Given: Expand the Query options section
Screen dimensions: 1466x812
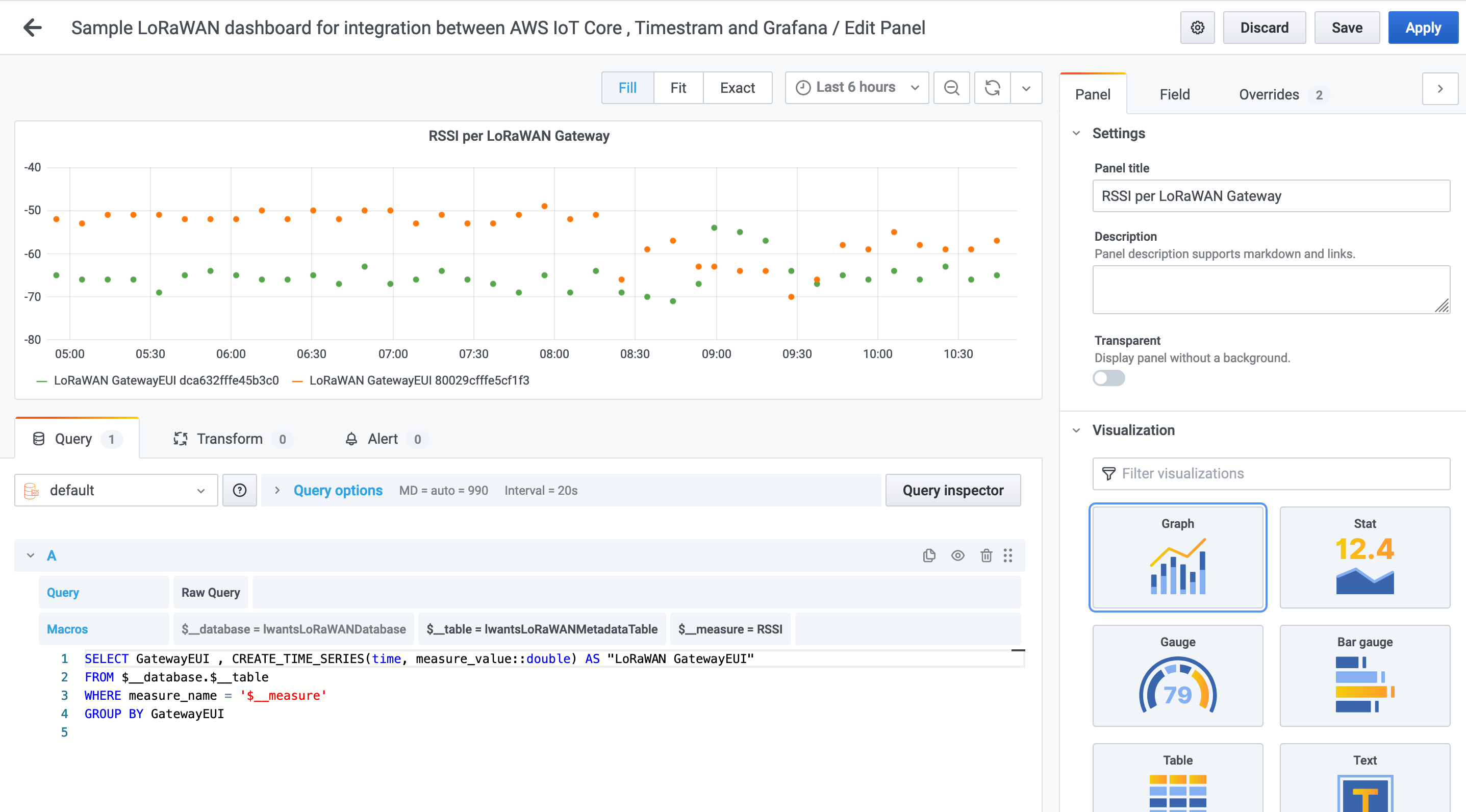Looking at the screenshot, I should (338, 490).
